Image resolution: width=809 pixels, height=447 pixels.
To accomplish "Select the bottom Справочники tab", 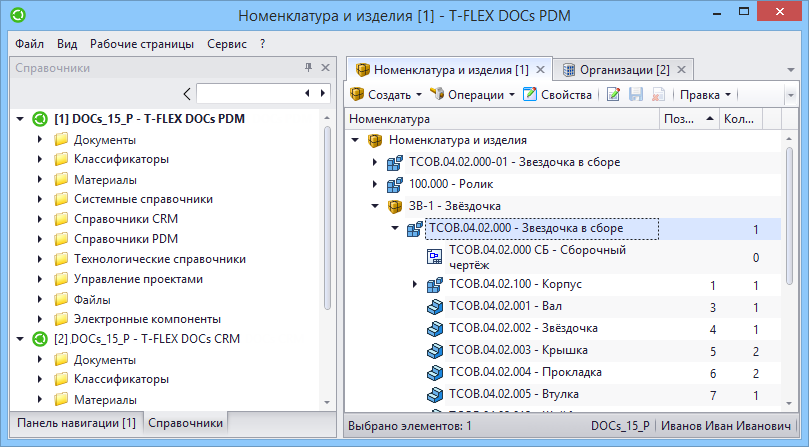I will point(186,423).
